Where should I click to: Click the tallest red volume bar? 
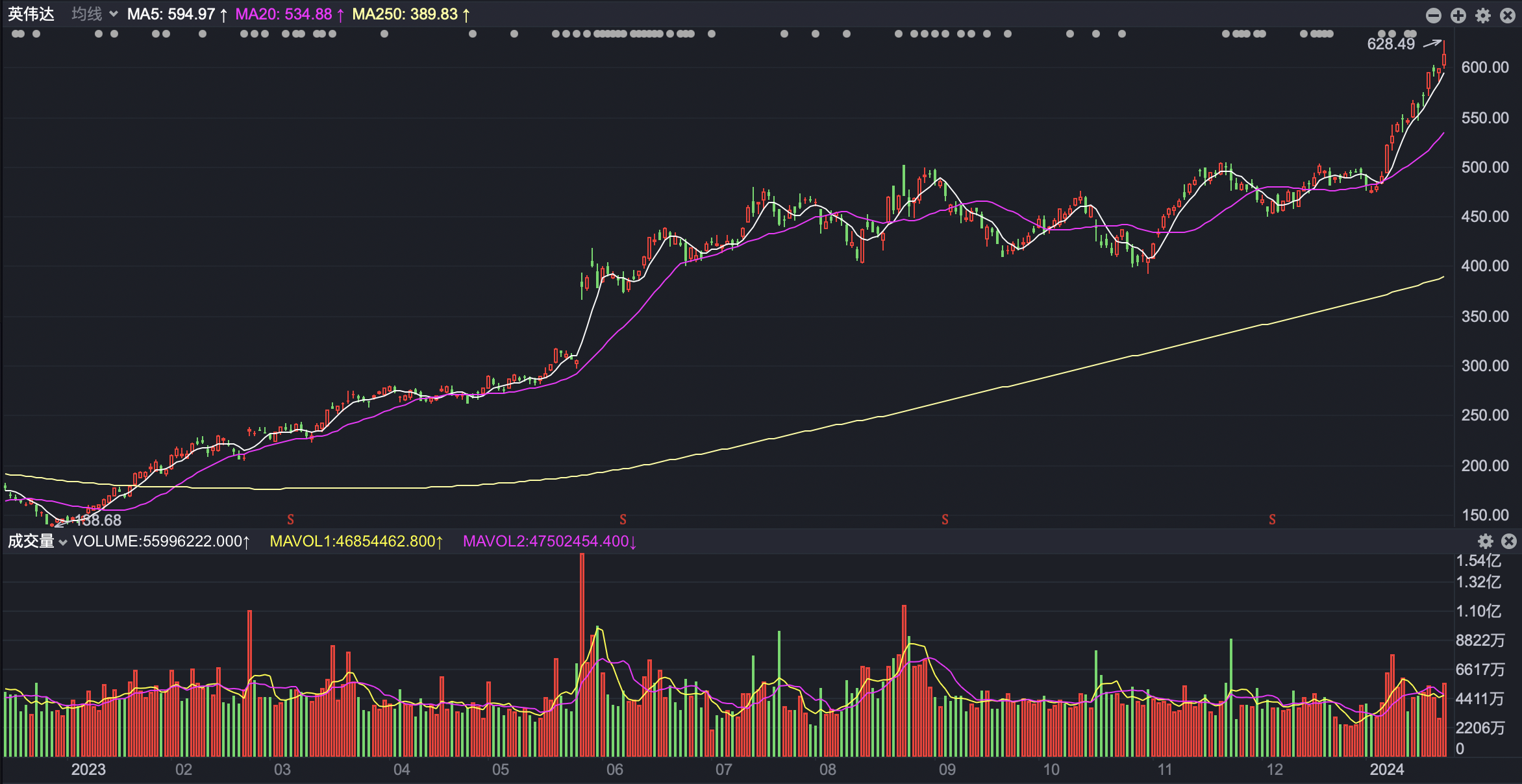pyautogui.click(x=582, y=654)
